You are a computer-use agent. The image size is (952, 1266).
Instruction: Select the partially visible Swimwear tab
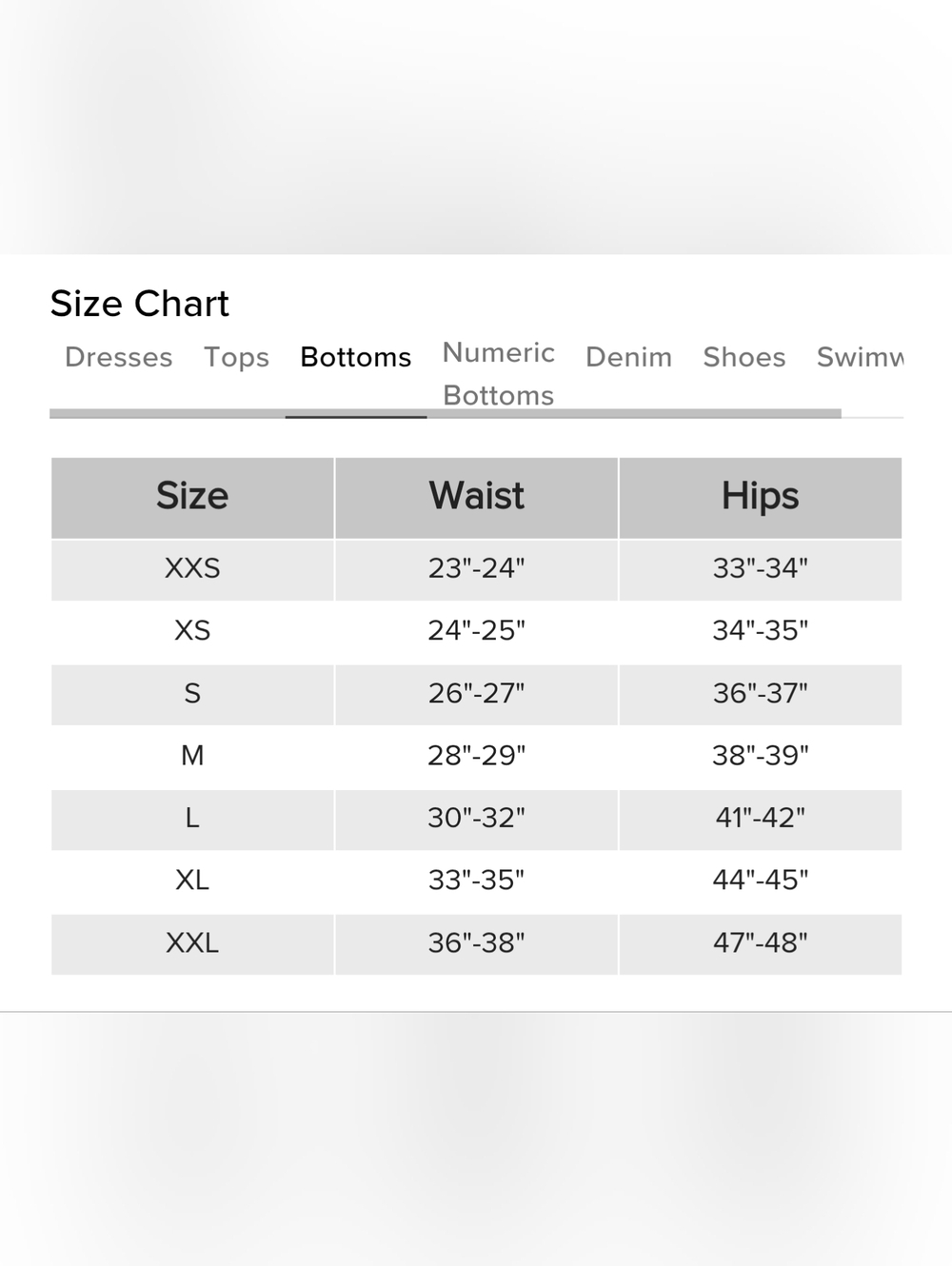(860, 357)
